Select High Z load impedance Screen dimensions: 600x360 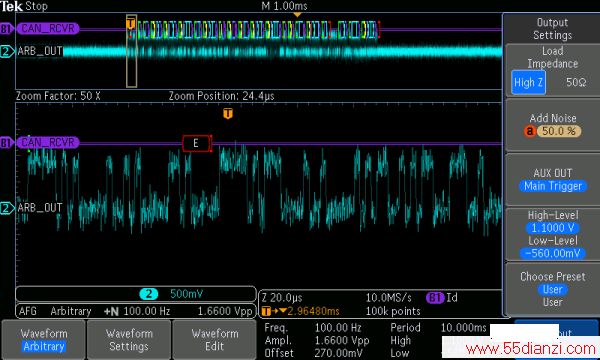[528, 83]
